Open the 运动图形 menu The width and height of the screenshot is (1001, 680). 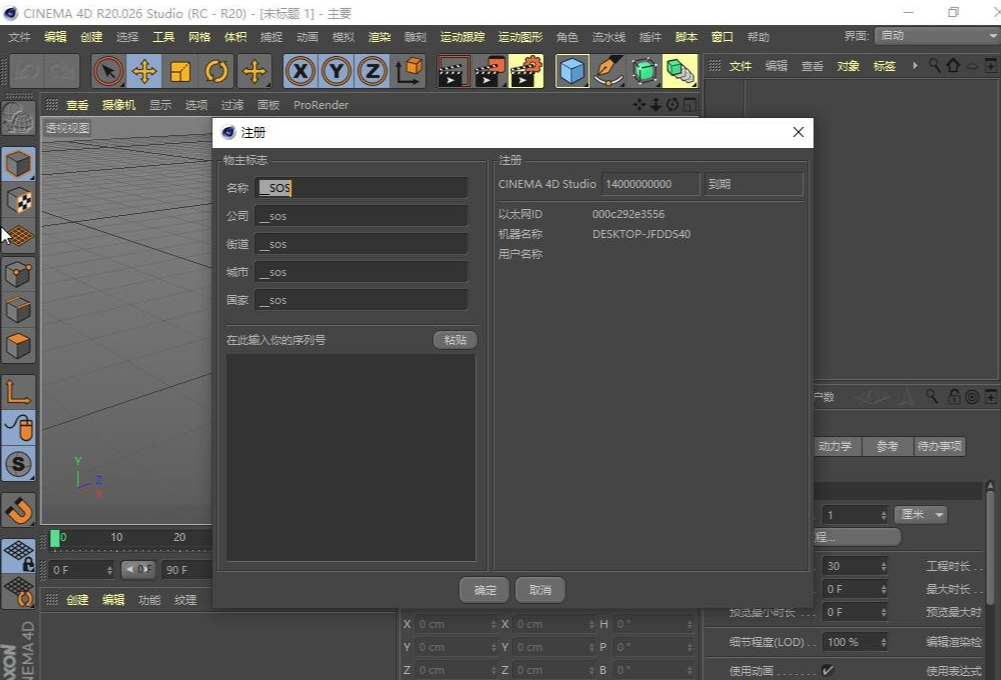pos(520,37)
